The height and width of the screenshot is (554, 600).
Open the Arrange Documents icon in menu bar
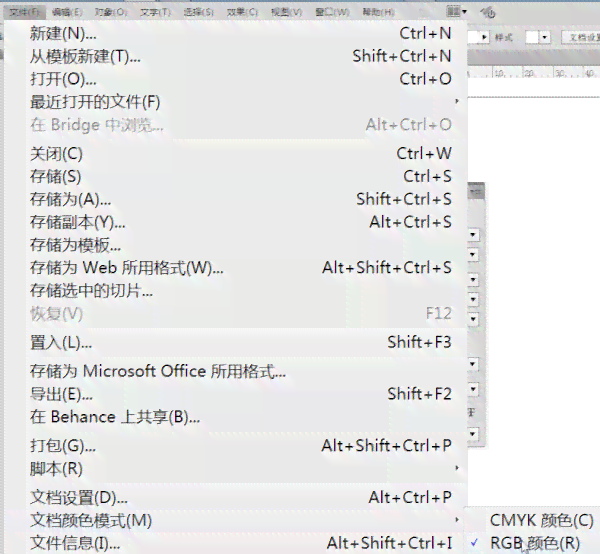457,12
